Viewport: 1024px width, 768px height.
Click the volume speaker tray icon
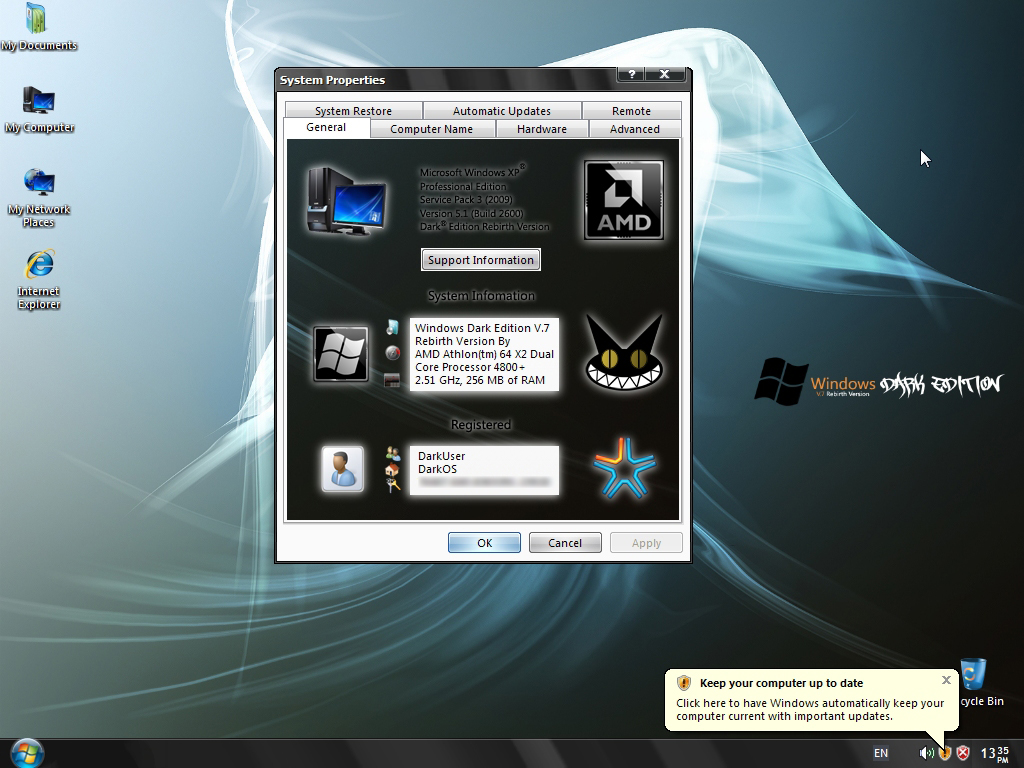925,753
